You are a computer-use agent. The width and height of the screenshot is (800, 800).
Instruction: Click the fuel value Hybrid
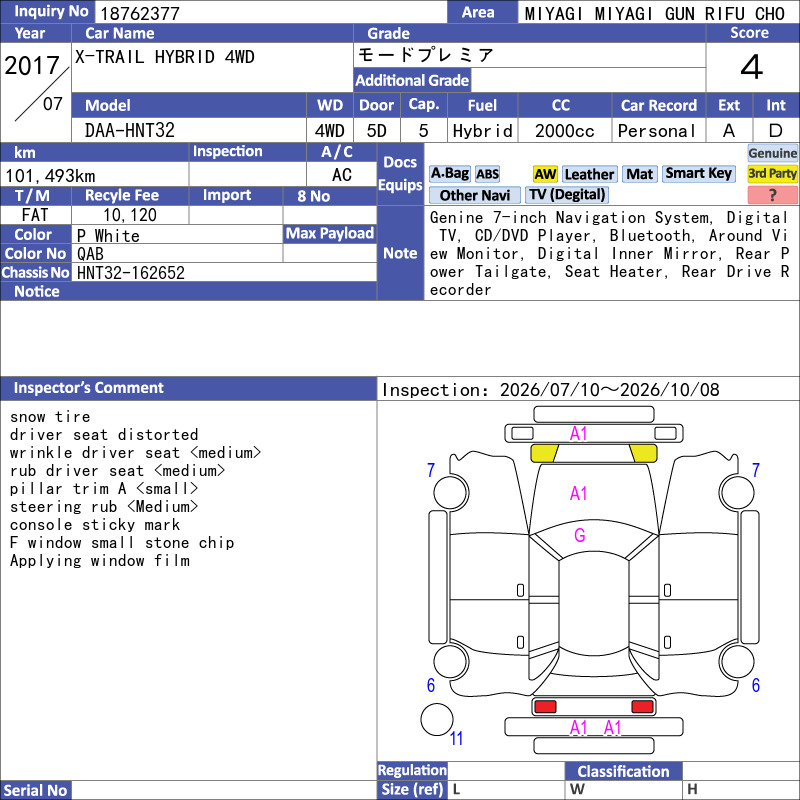[483, 131]
